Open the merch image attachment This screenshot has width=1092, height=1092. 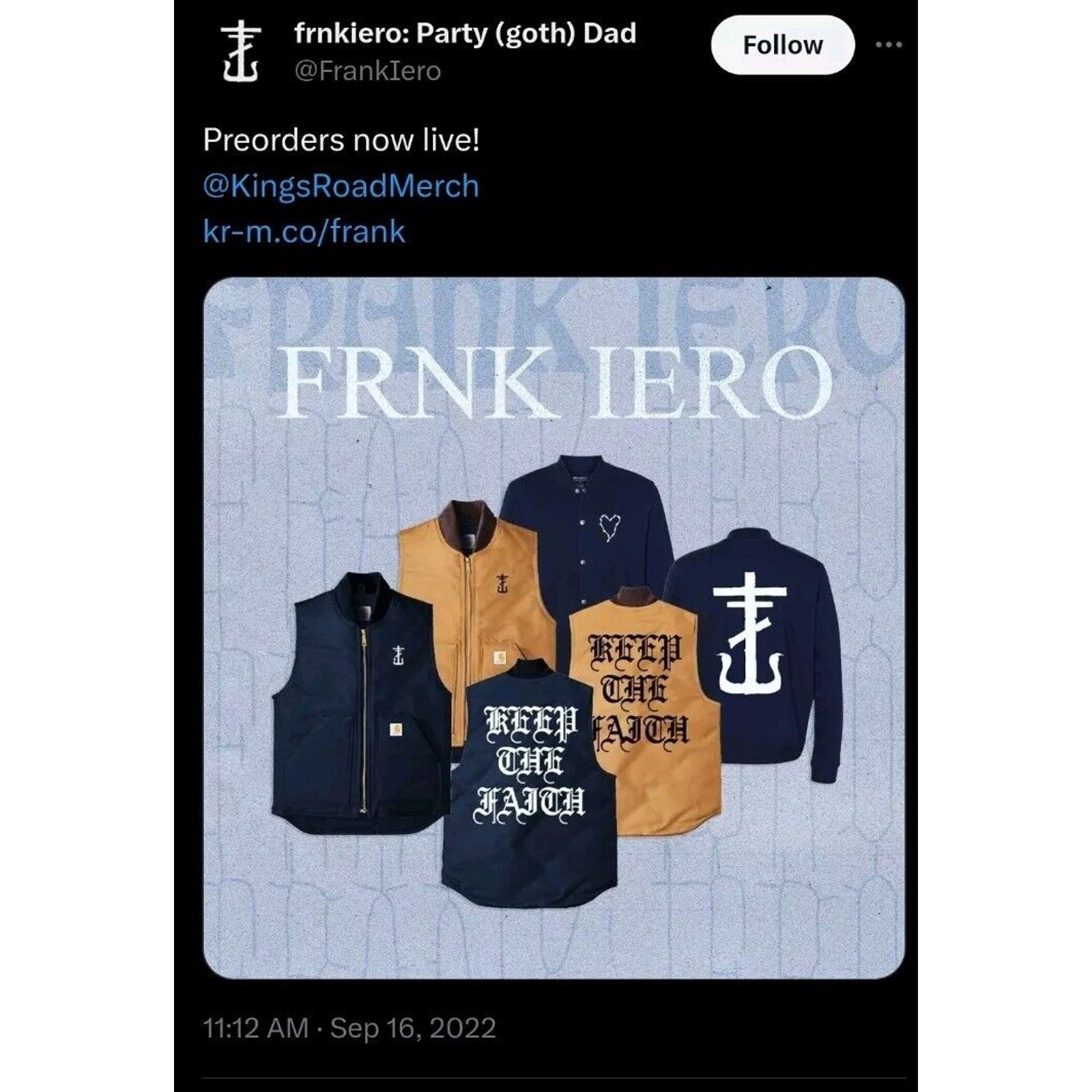[554, 628]
